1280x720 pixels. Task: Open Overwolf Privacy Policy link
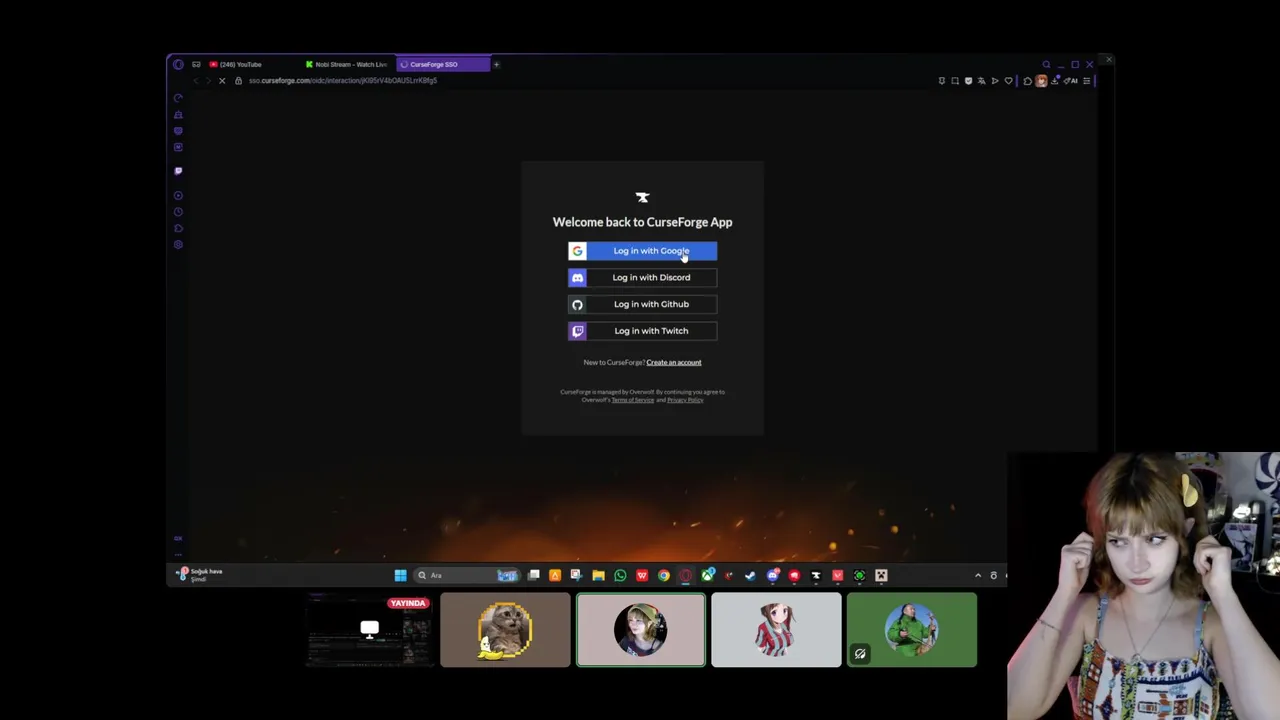point(685,400)
